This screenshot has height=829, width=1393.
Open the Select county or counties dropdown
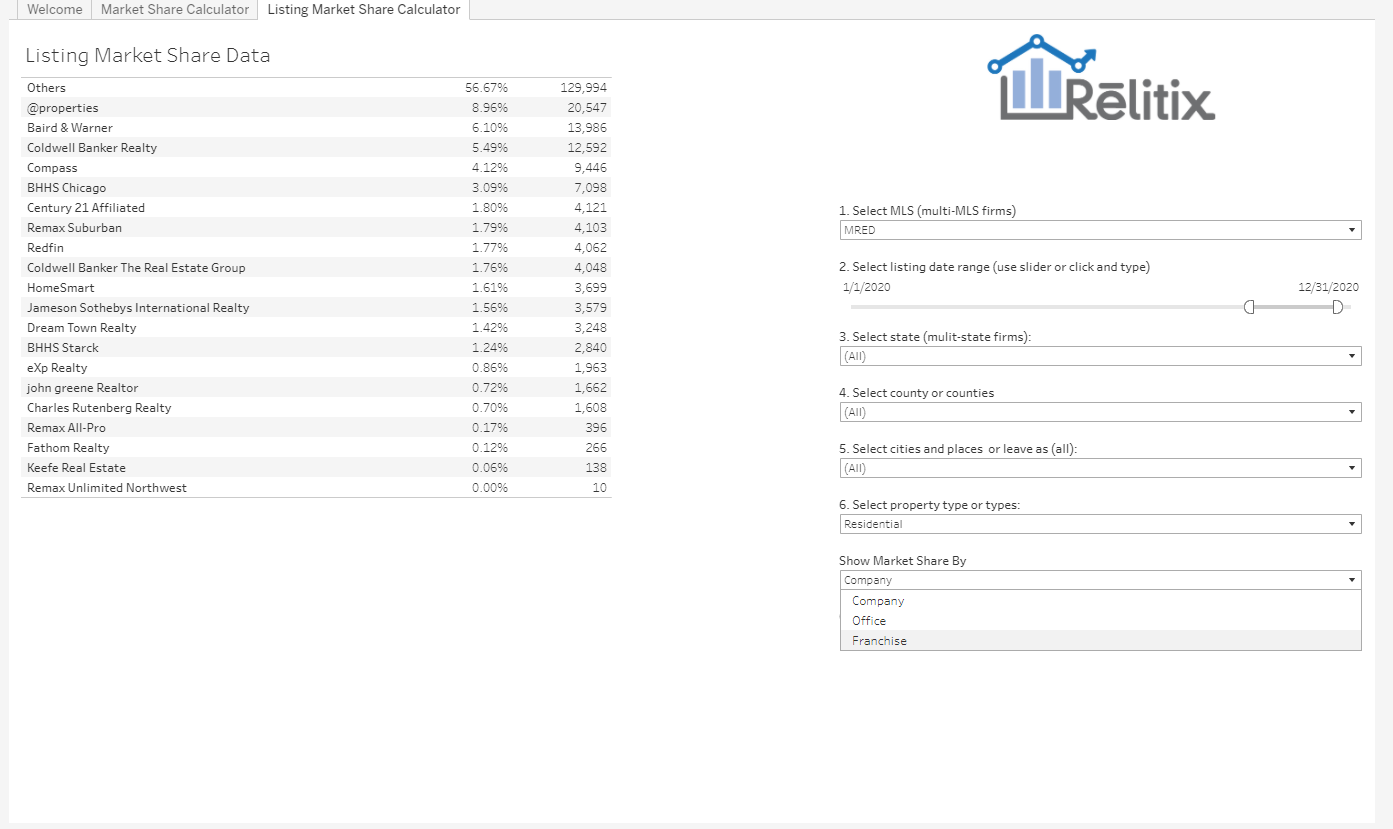click(1100, 412)
